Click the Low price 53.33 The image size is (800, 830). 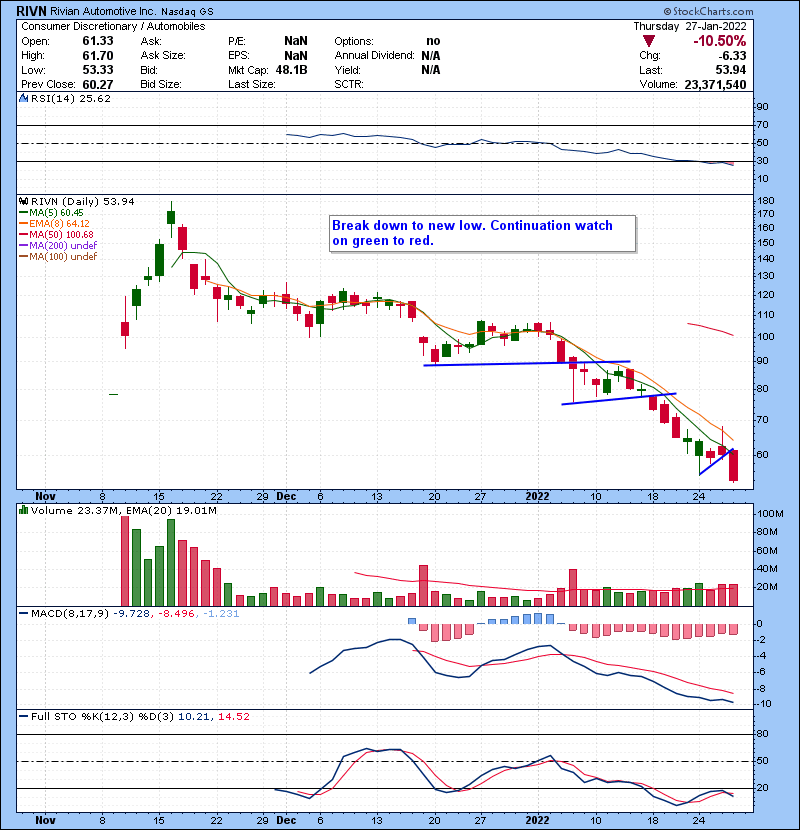(x=97, y=70)
